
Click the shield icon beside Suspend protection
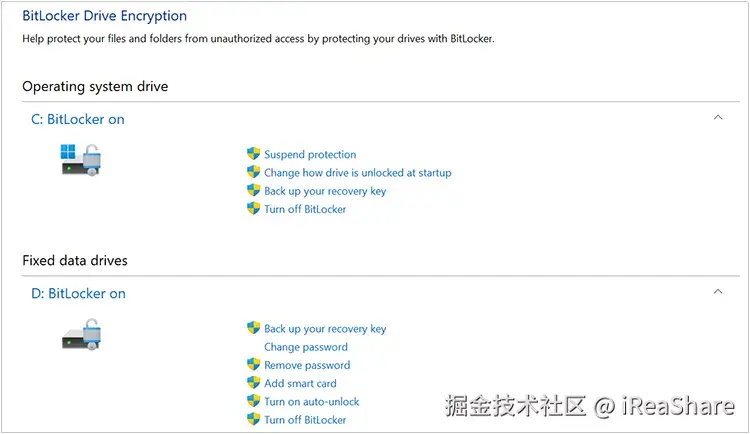click(x=253, y=154)
